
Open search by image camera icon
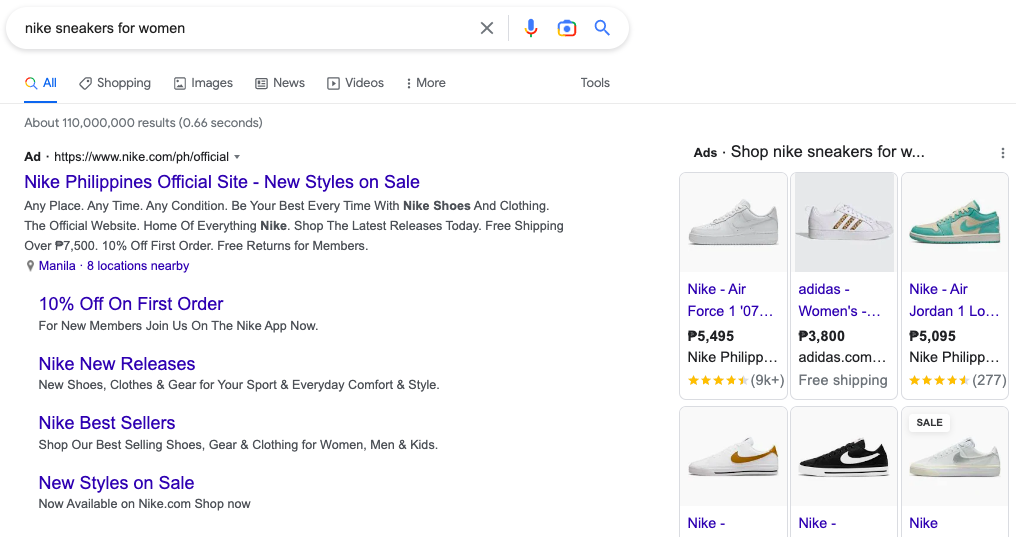click(566, 28)
